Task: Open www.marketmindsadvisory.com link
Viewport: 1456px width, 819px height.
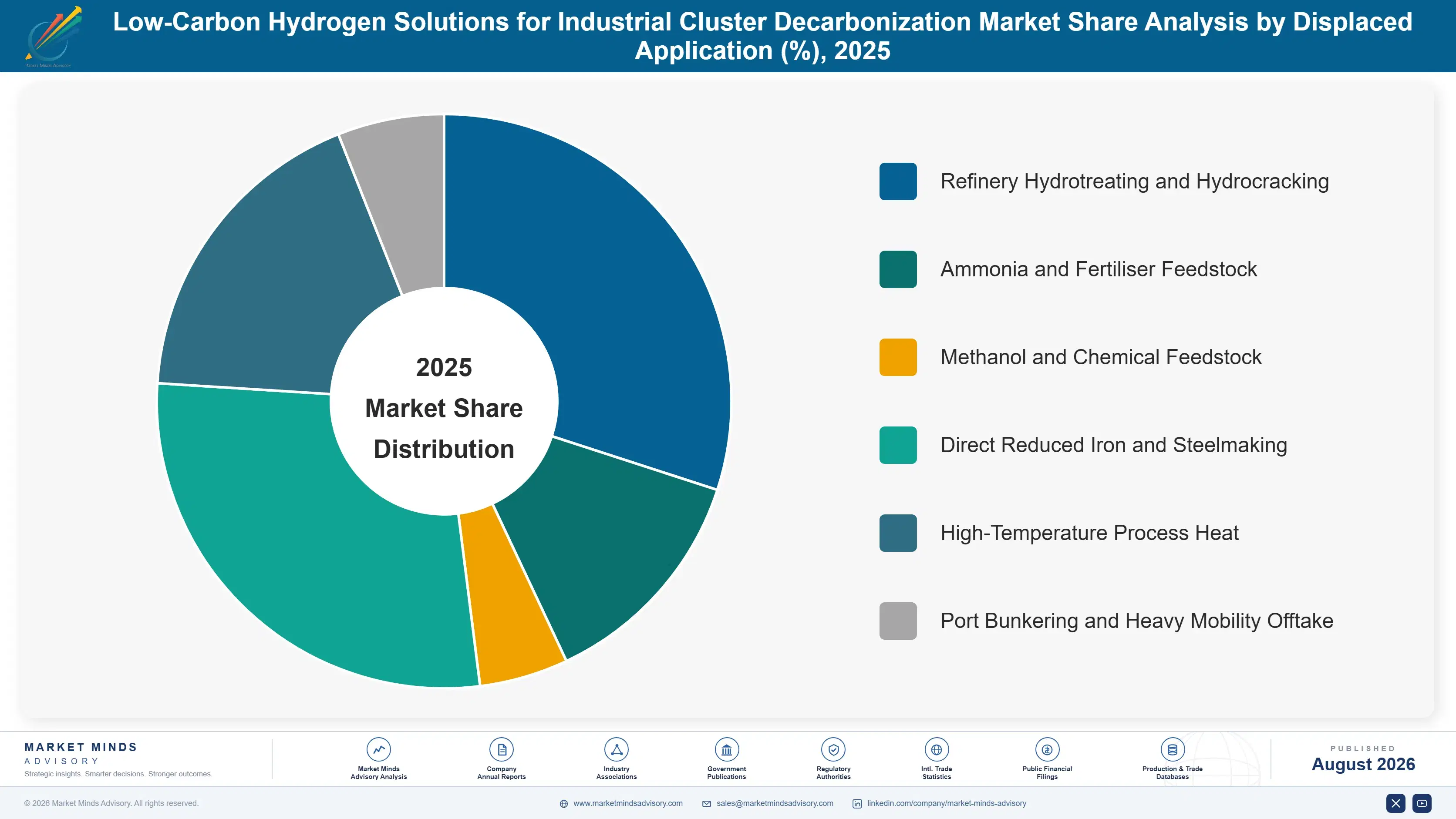Action: tap(628, 803)
